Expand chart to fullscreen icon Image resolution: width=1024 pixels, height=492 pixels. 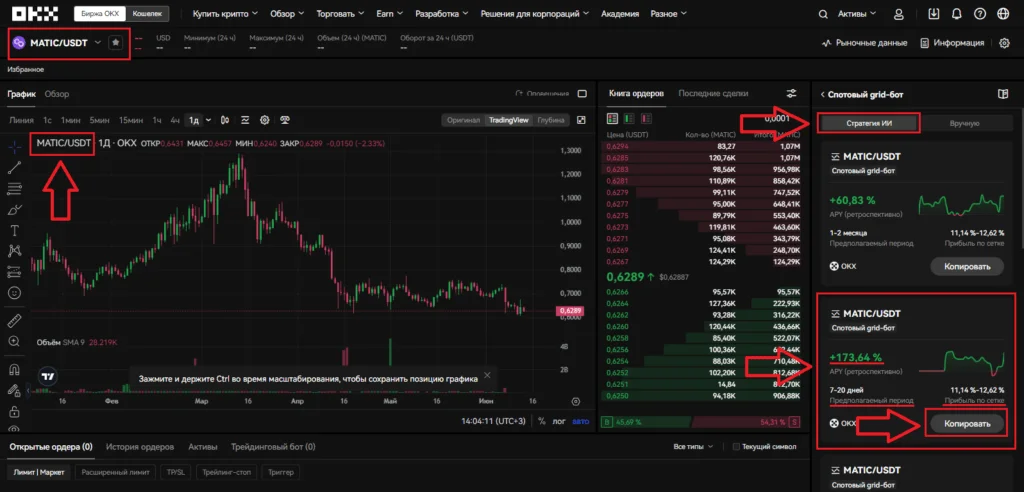pos(582,120)
